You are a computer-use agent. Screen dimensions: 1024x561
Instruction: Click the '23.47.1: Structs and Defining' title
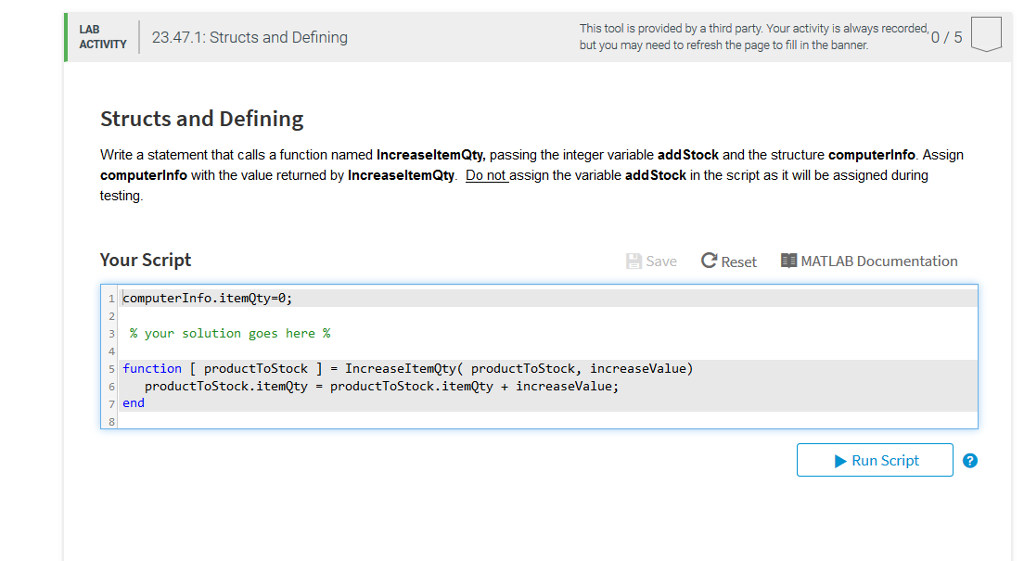249,37
